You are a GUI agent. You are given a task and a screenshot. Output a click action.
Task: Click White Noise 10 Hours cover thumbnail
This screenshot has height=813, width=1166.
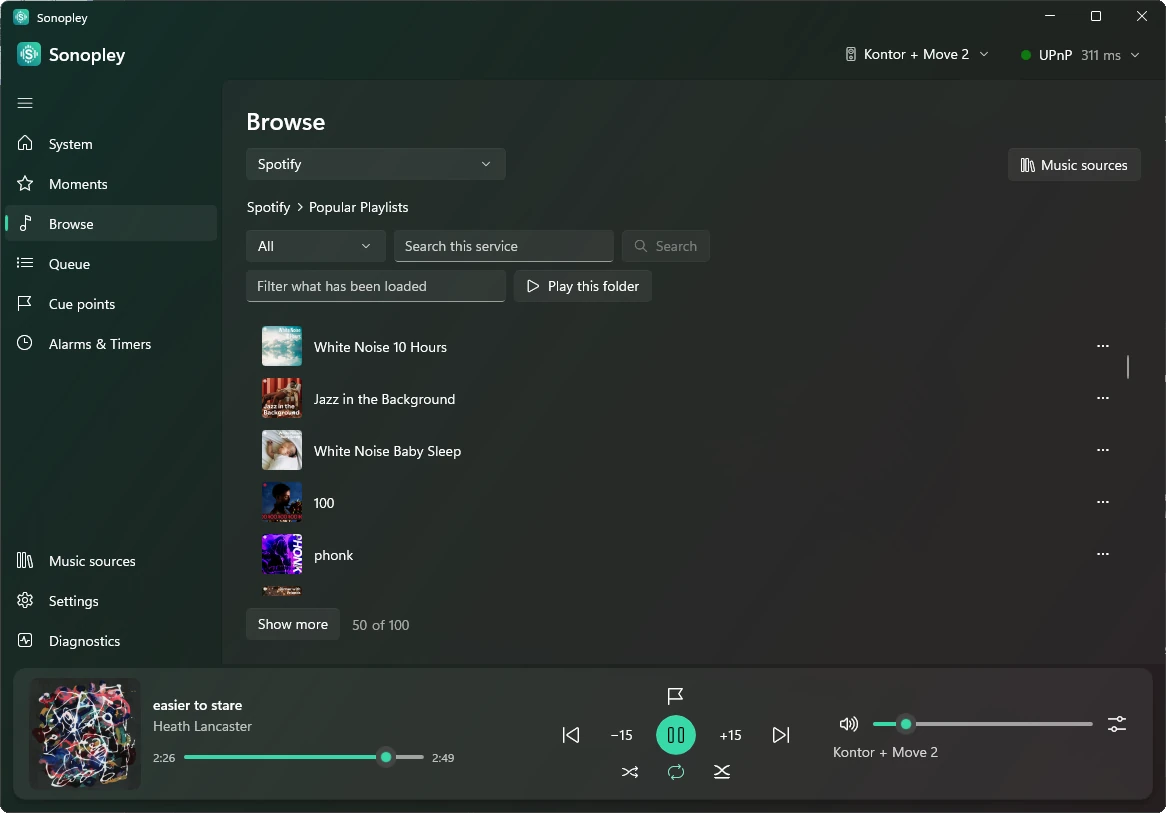coord(282,346)
